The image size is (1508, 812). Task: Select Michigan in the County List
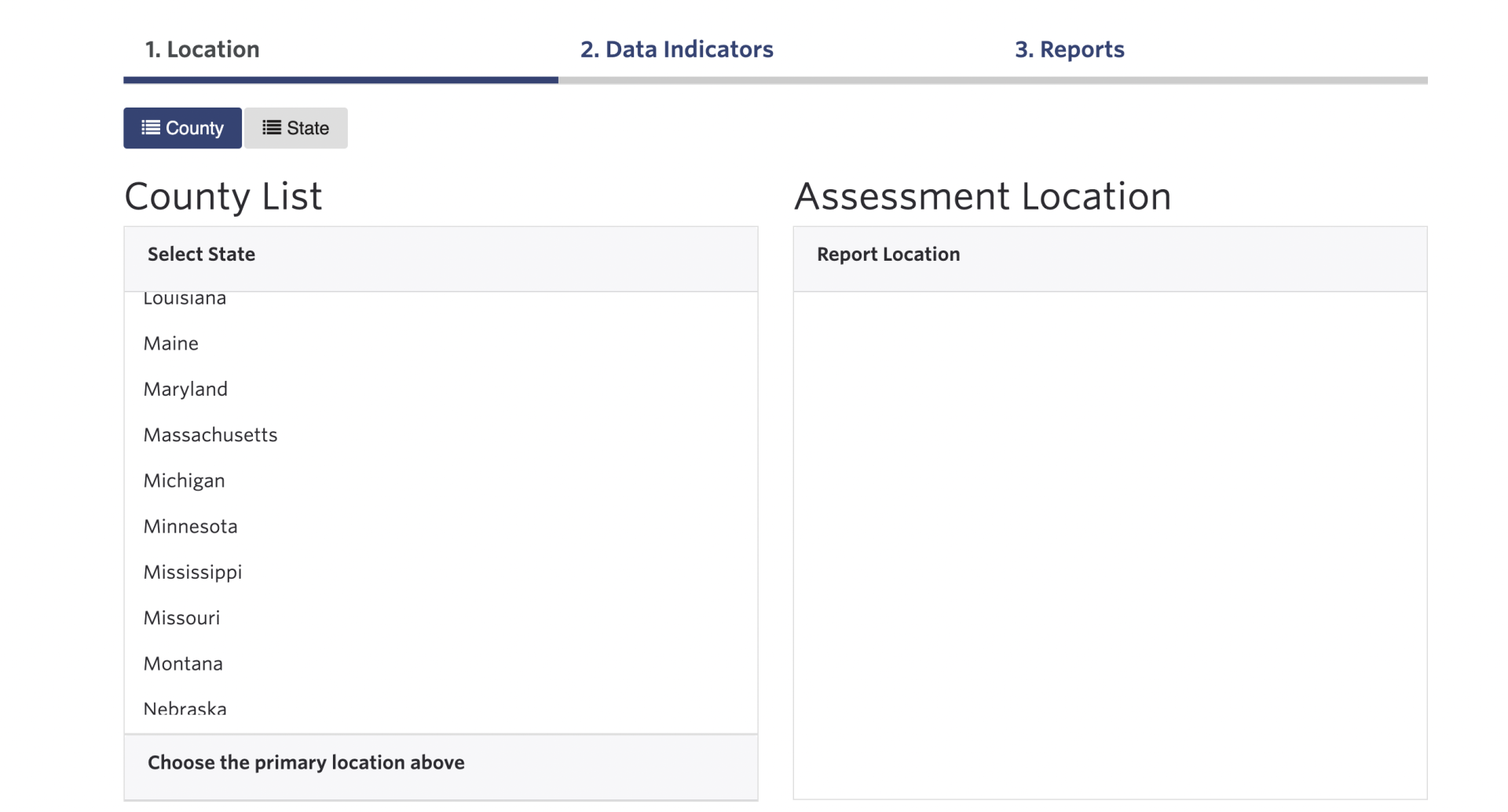pos(184,480)
